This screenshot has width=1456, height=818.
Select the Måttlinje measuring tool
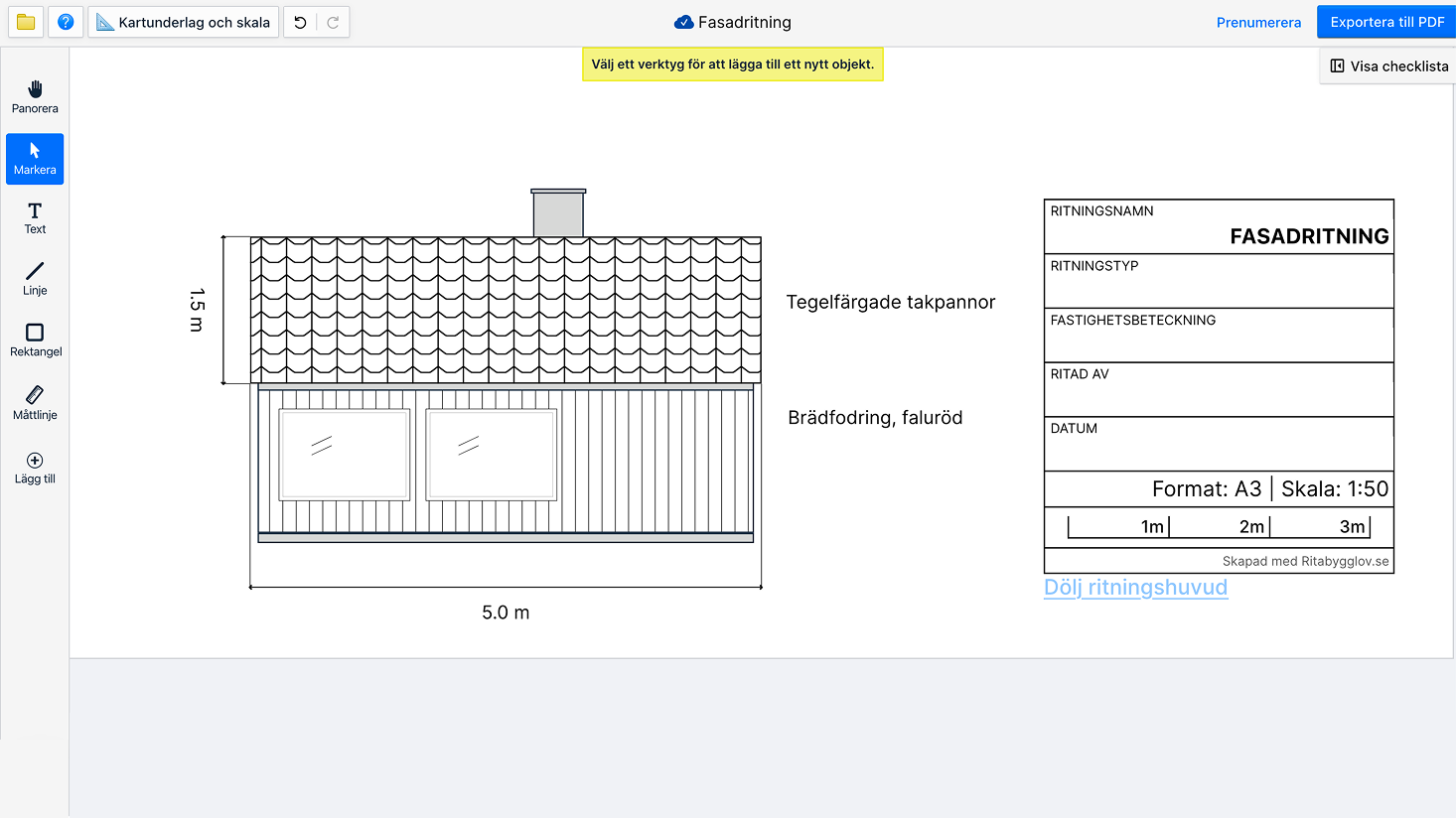(x=35, y=403)
